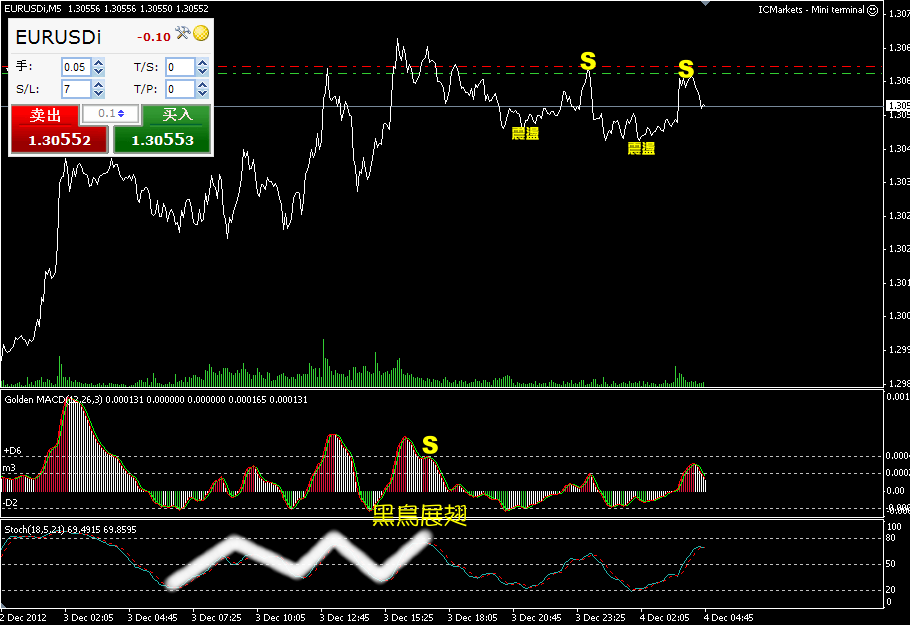Click the Mini terminal smiley face icon
910x625 pixels.
click(872, 10)
